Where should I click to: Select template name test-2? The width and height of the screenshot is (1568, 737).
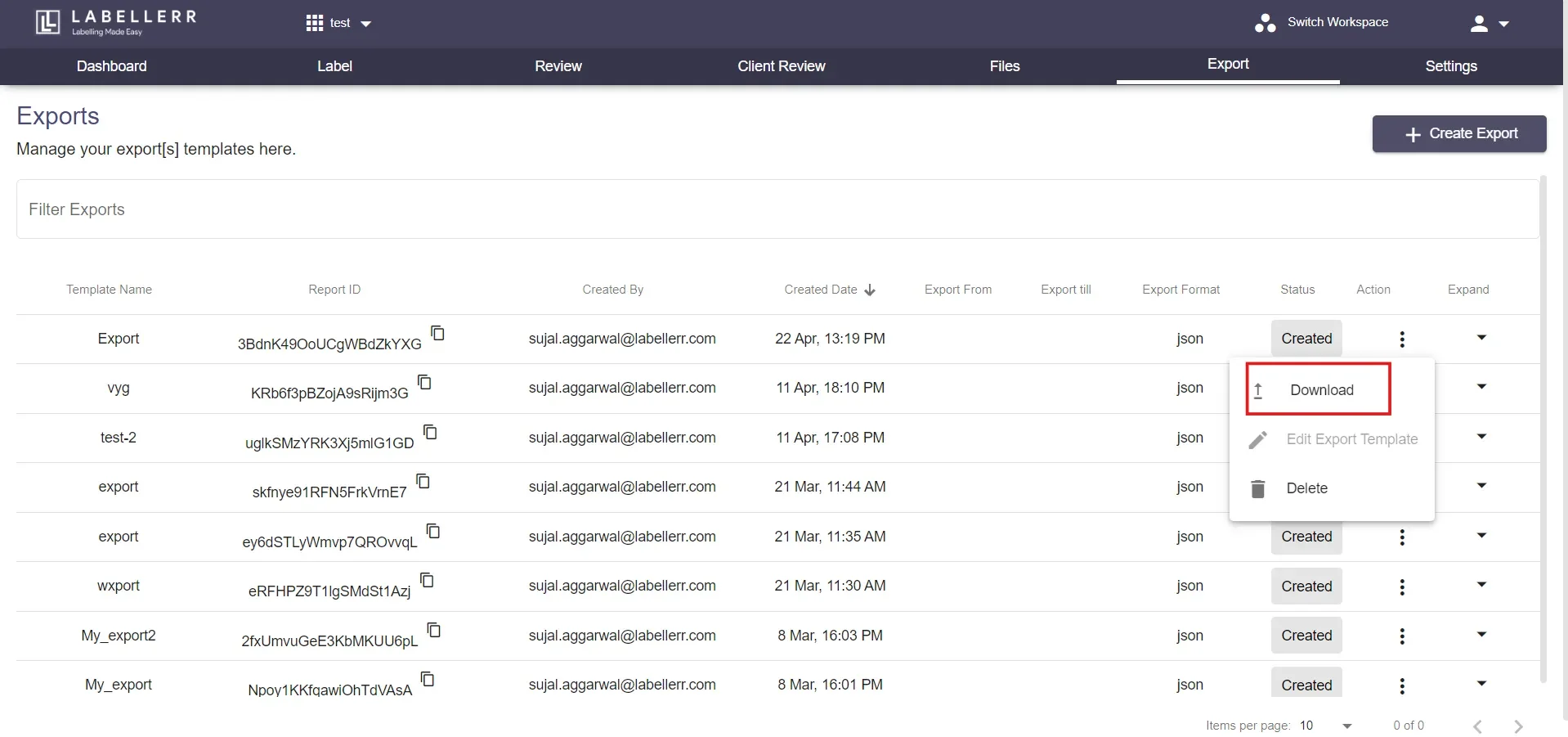click(119, 438)
